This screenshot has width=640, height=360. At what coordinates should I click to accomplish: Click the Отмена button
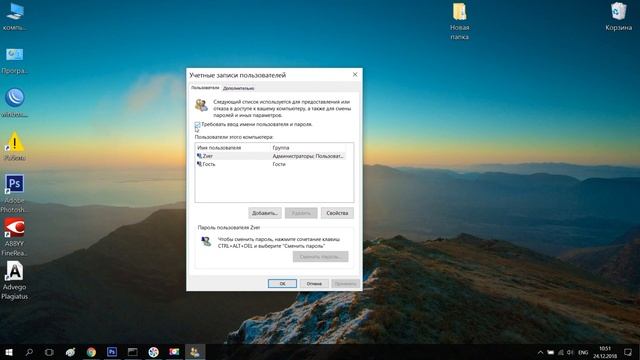(x=314, y=283)
